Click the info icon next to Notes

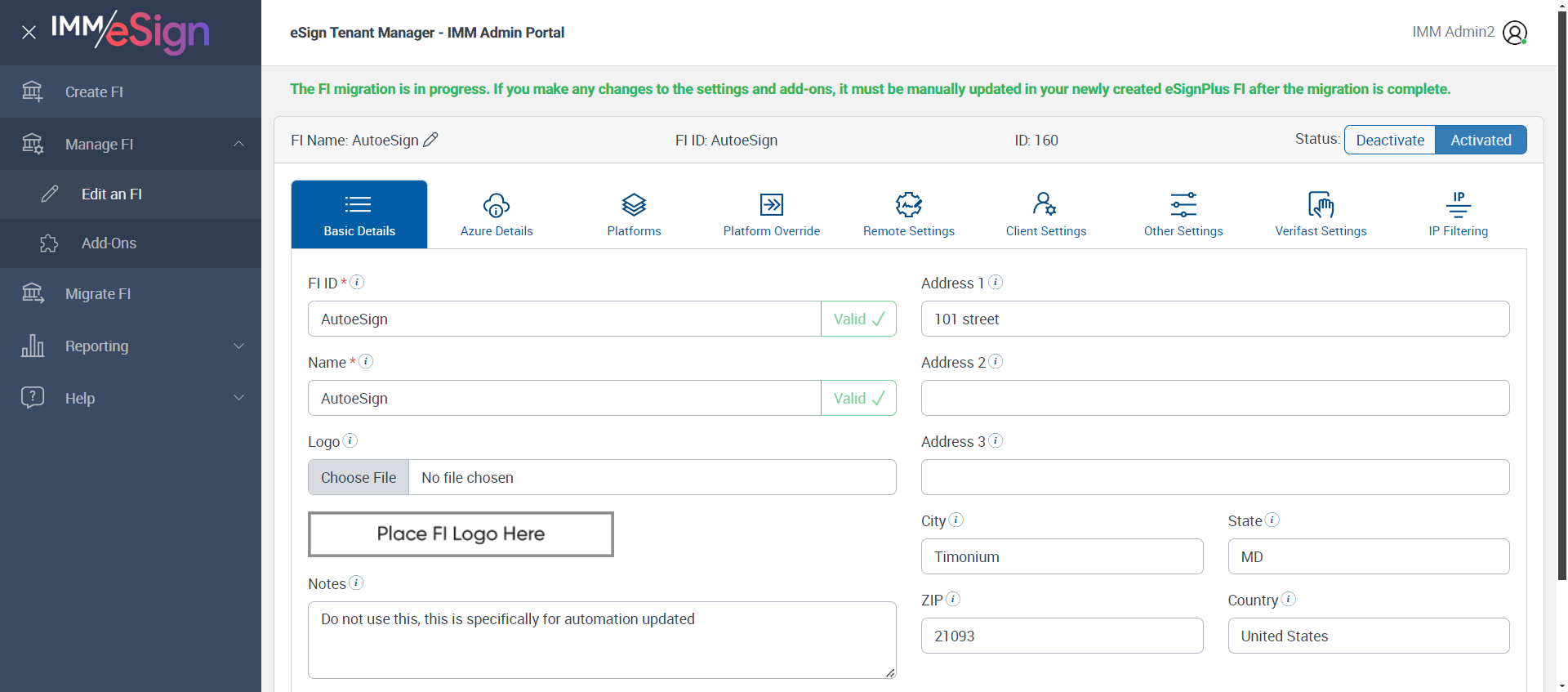click(356, 583)
